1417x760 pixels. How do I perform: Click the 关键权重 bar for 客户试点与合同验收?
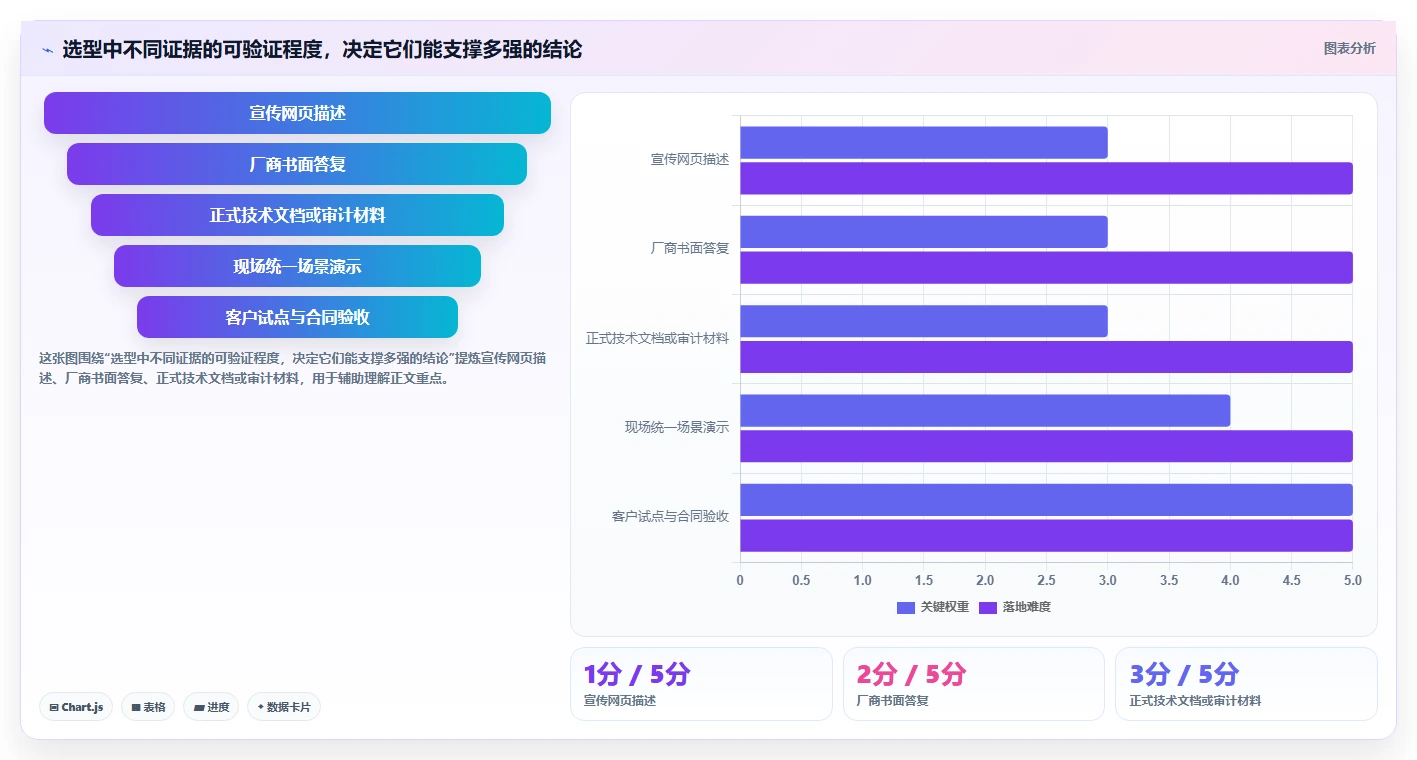pyautogui.click(x=1046, y=500)
